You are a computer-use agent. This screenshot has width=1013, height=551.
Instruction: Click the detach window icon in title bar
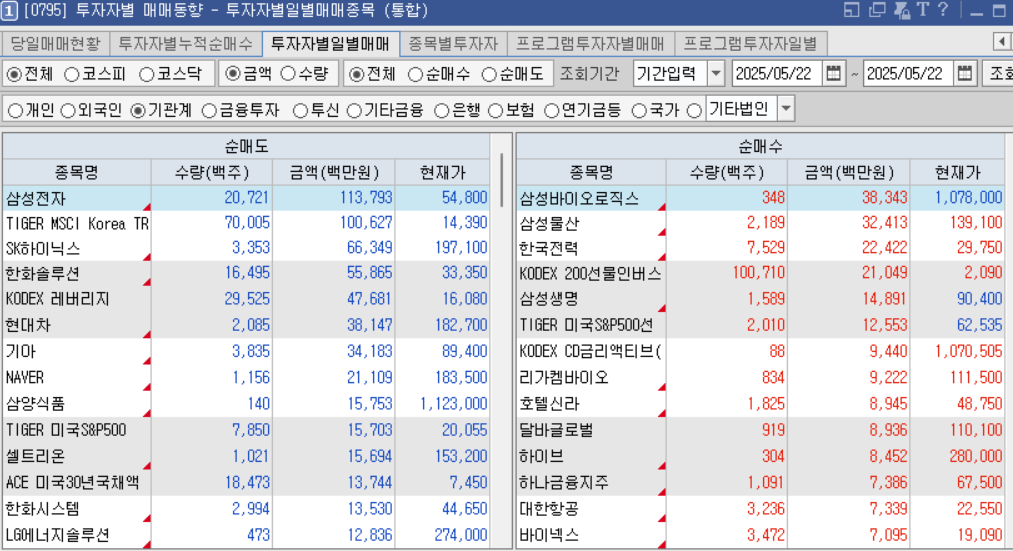coord(877,10)
